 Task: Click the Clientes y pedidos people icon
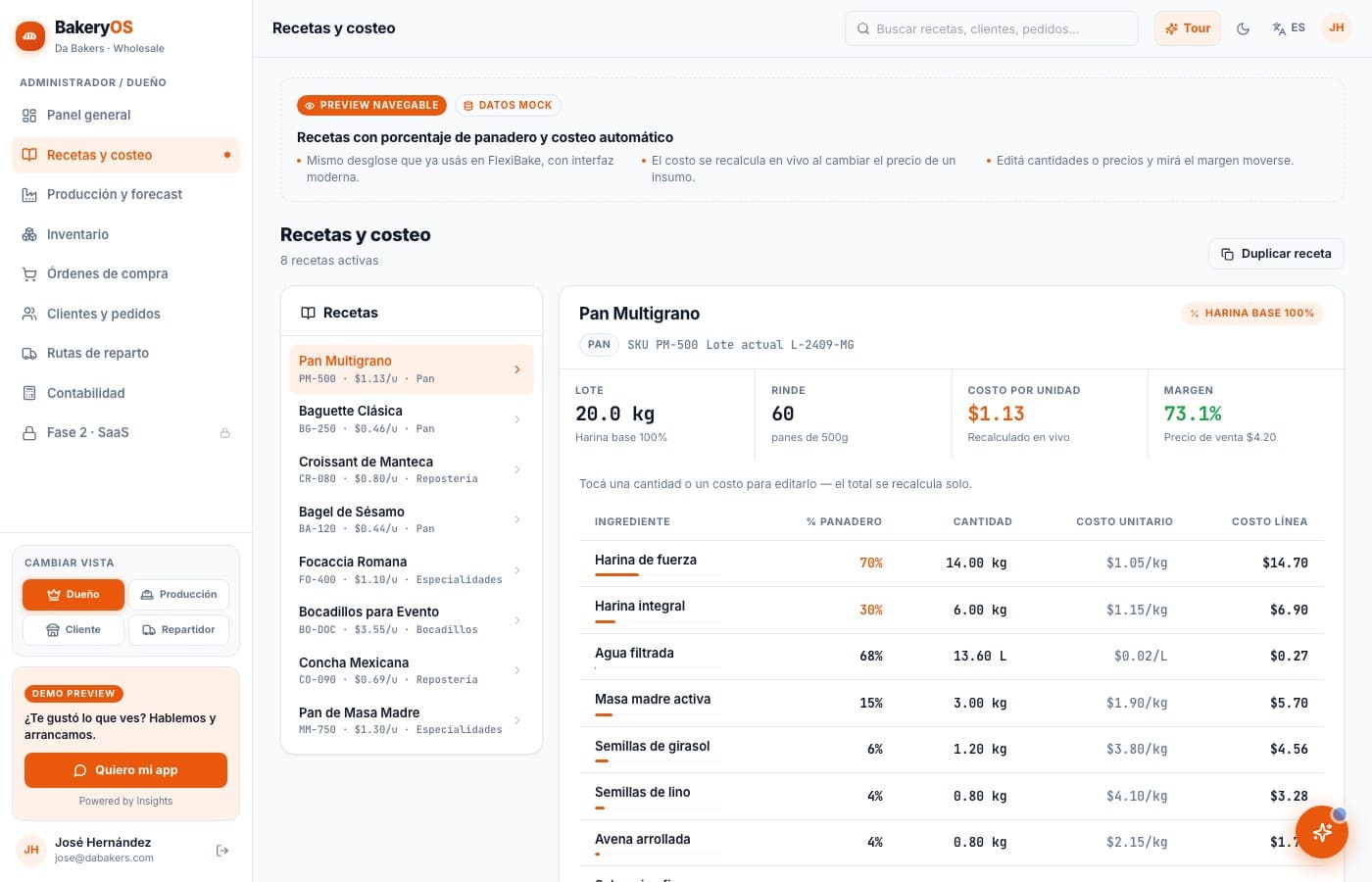(x=29, y=314)
